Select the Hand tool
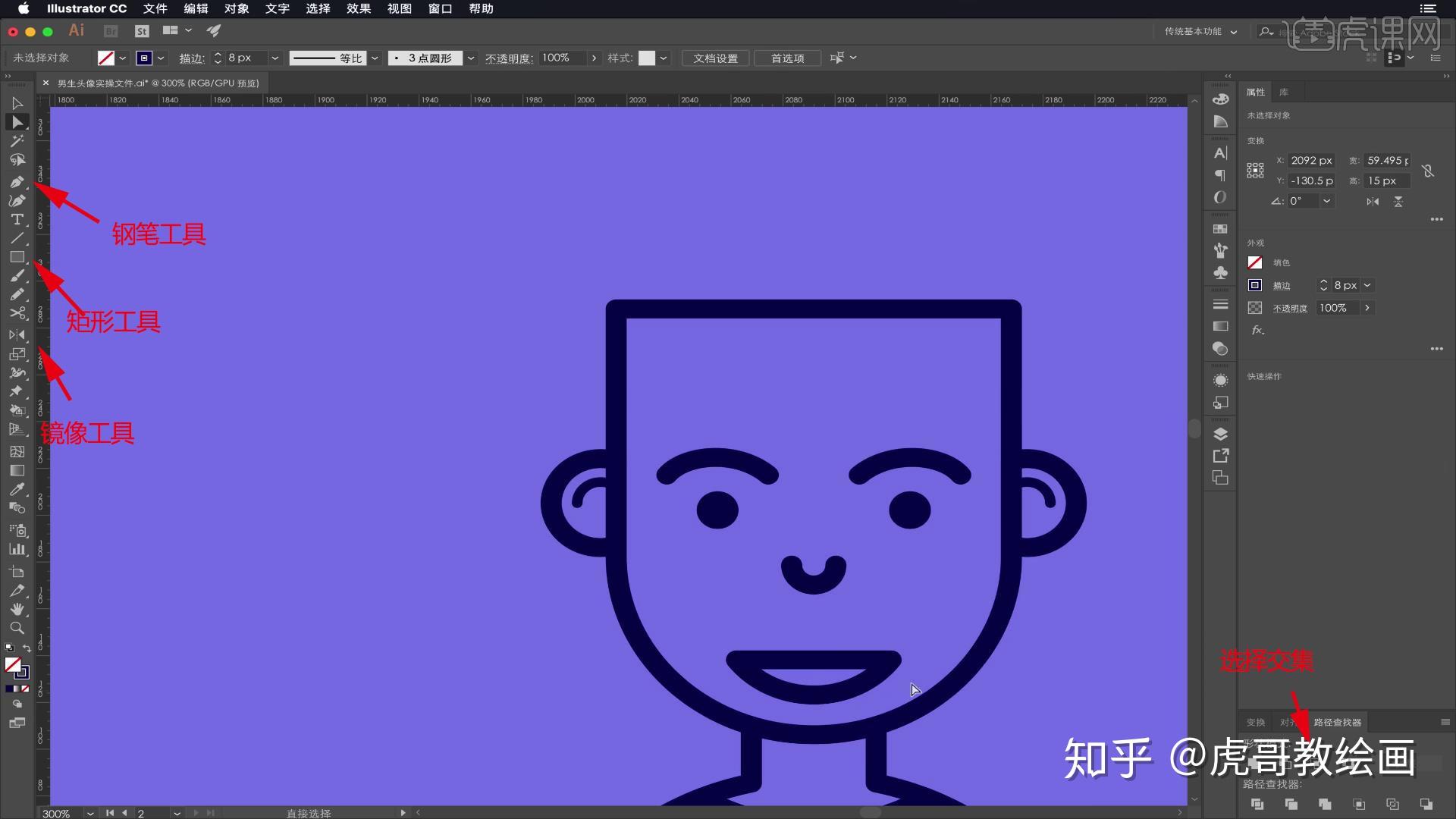Viewport: 1456px width, 819px height. point(17,609)
